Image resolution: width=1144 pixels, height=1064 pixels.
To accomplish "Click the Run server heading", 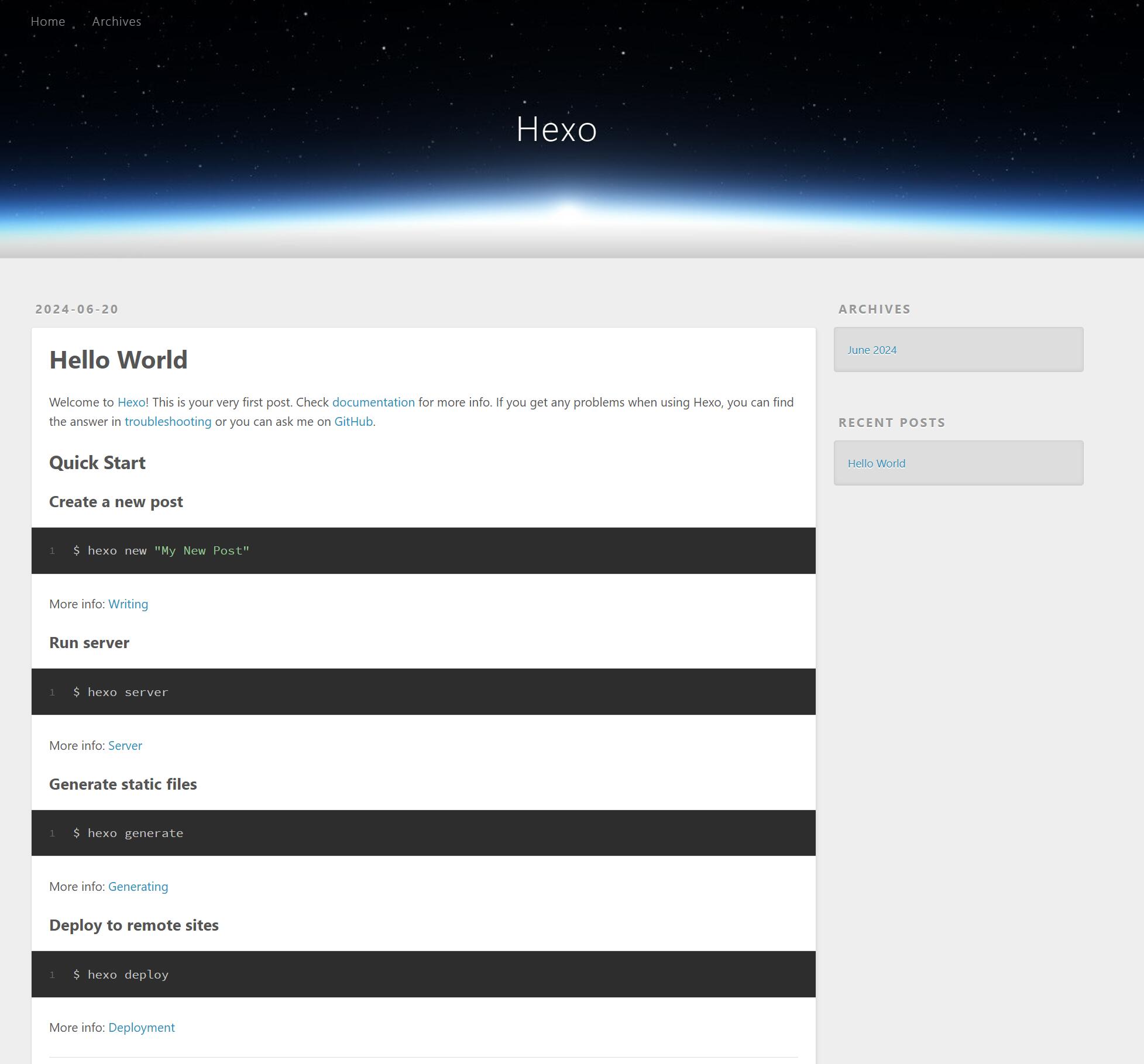I will (x=89, y=643).
